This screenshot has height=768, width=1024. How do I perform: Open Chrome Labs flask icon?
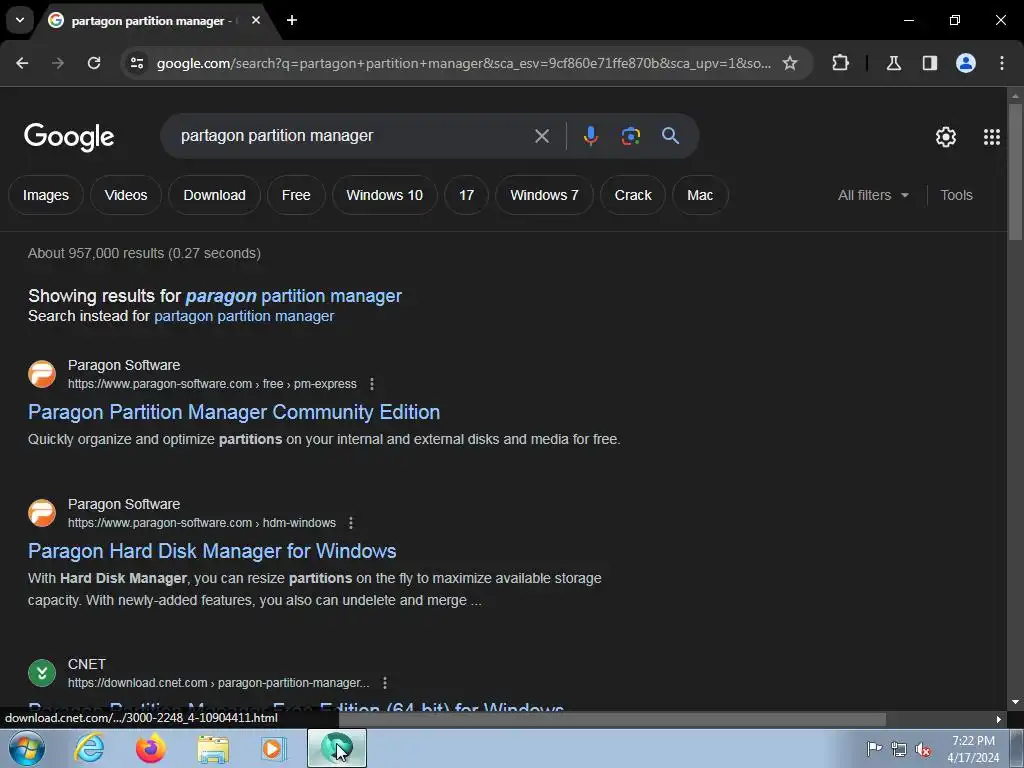(893, 63)
